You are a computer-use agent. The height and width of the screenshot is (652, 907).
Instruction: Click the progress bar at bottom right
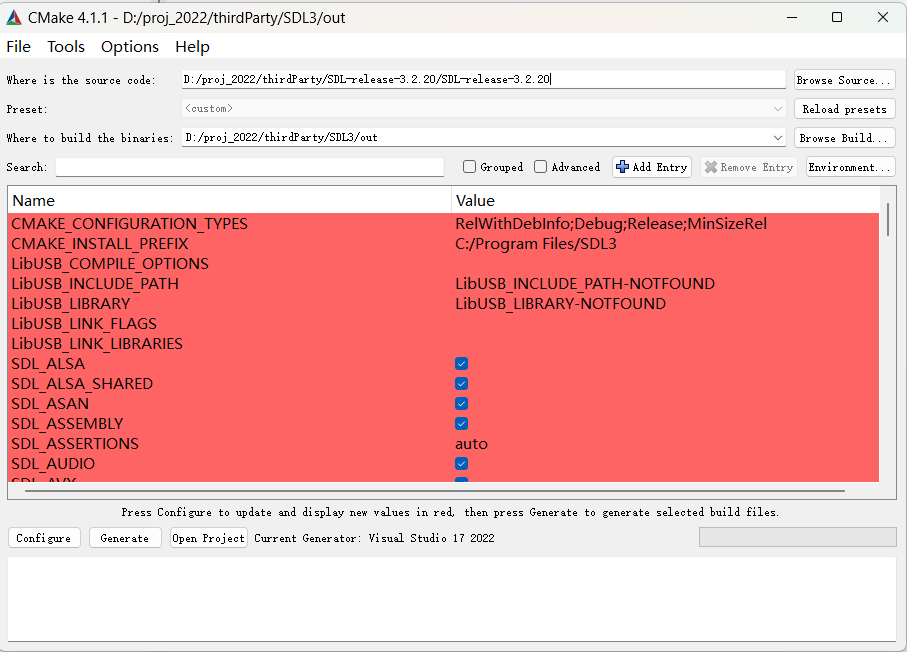click(797, 537)
